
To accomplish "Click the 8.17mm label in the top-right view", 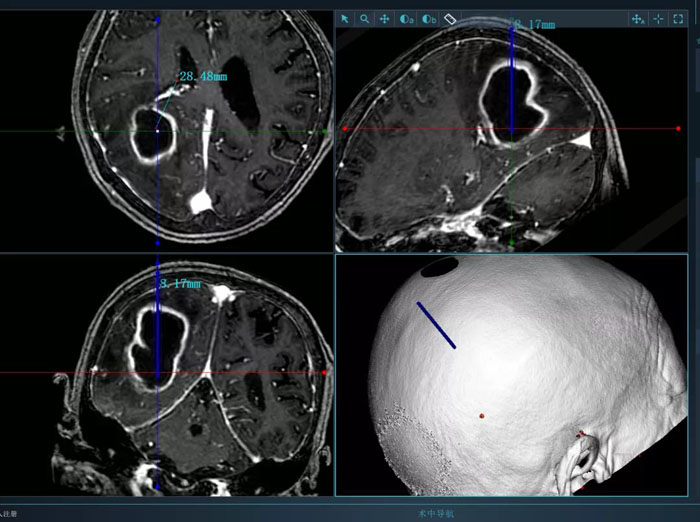I will point(534,24).
